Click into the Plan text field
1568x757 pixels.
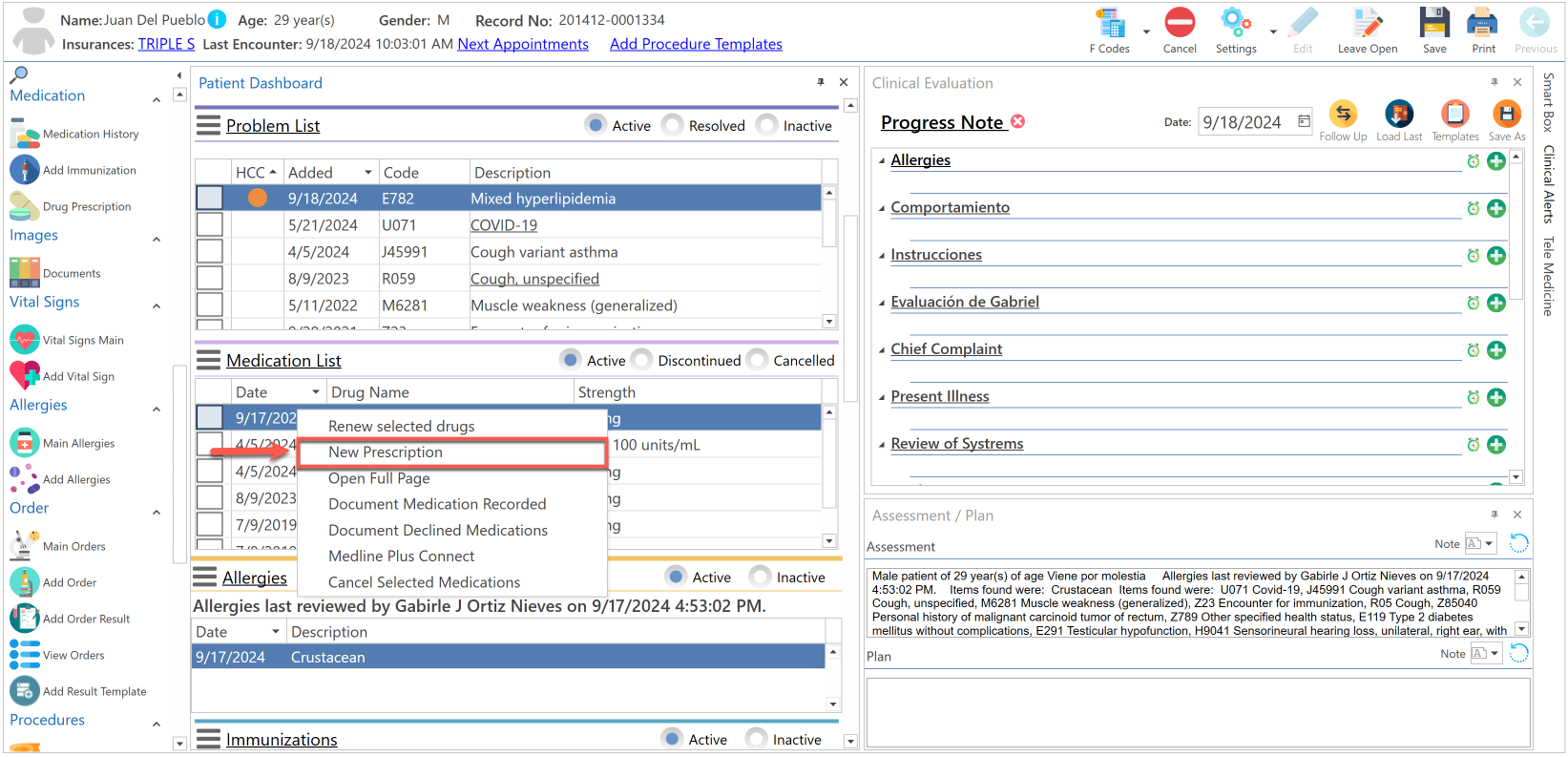(1198, 712)
